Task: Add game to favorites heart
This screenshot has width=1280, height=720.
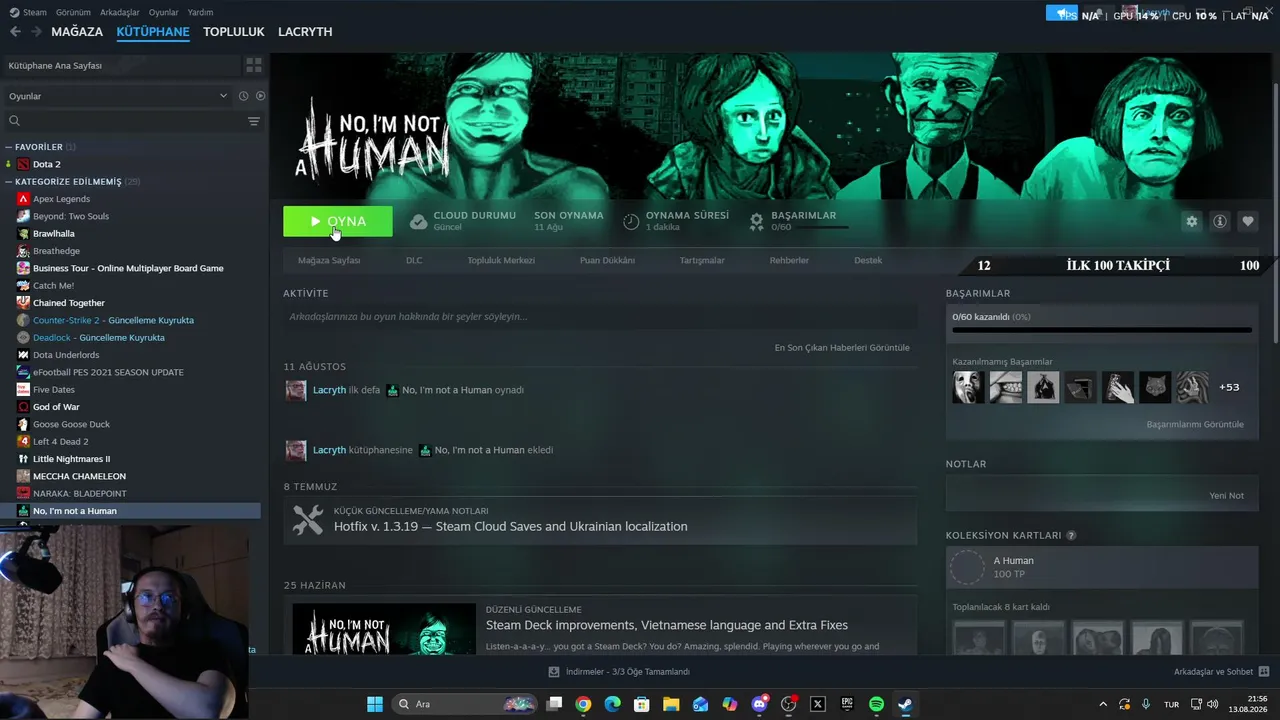Action: coord(1247,221)
